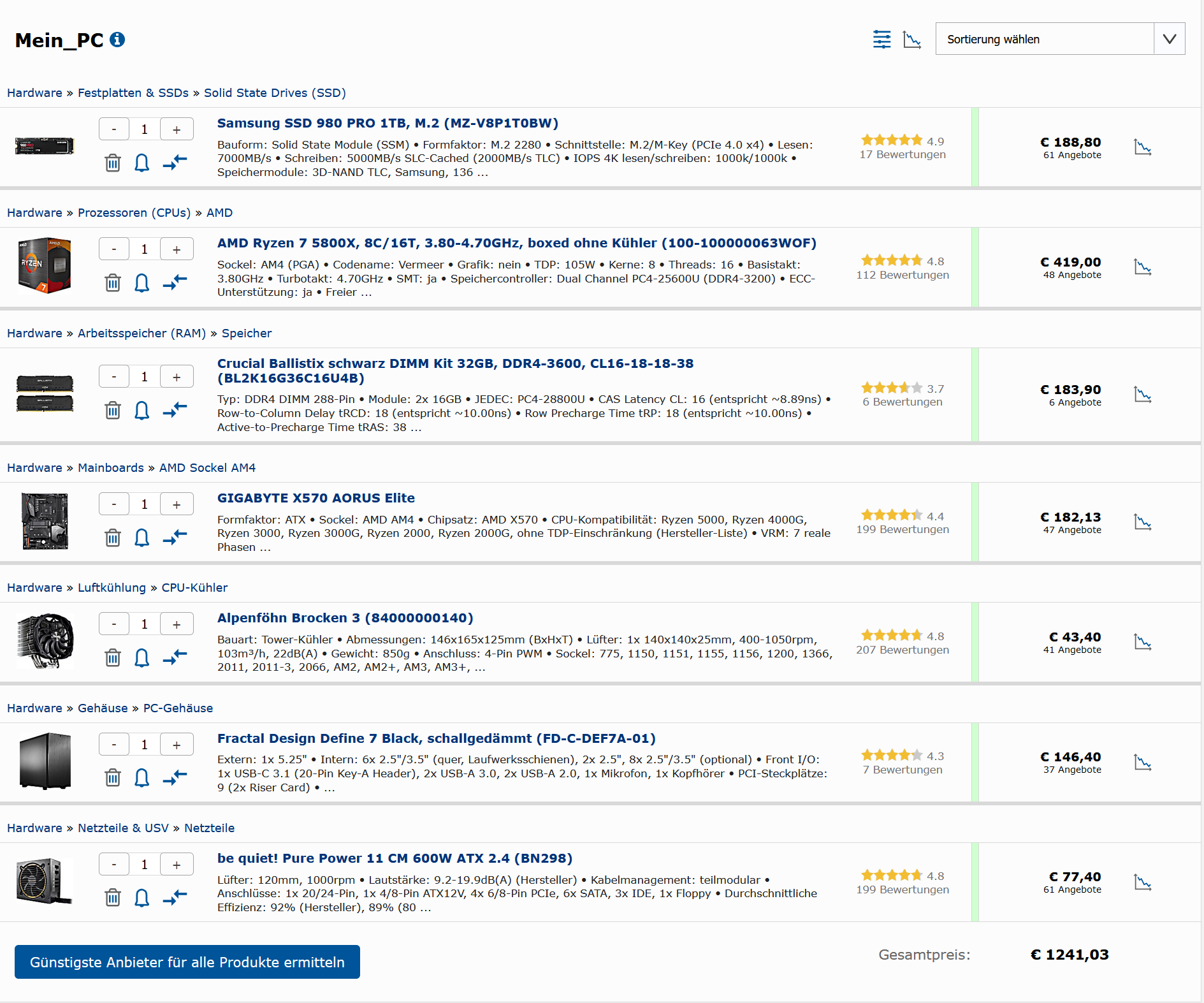
Task: Set price alert bell for Alpenföhn Brocken 3
Action: coord(142,658)
